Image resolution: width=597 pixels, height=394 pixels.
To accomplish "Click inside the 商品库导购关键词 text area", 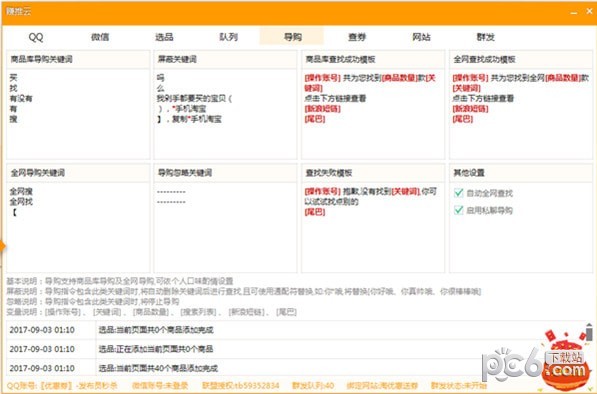I will point(78,114).
